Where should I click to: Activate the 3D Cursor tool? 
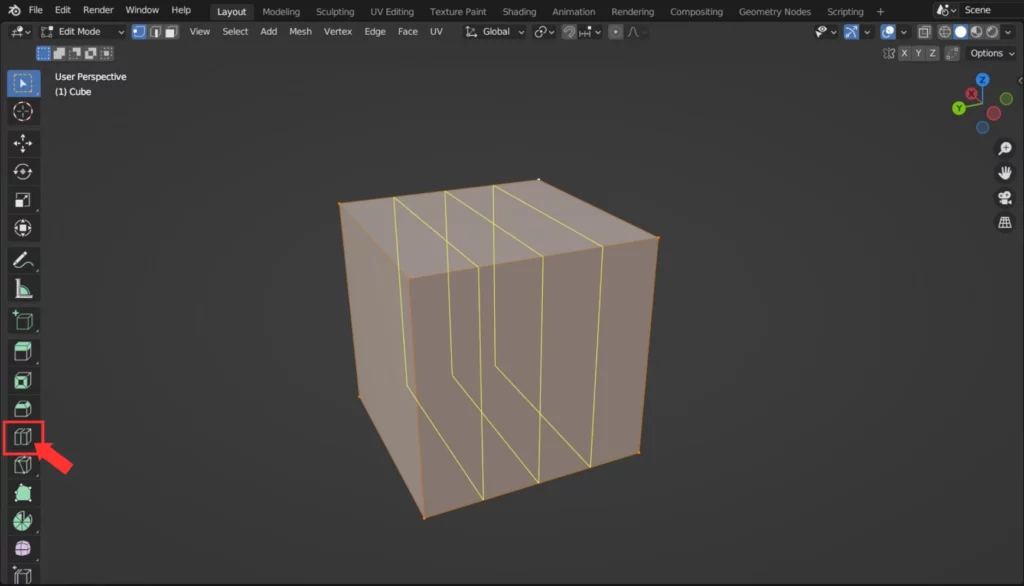point(23,112)
